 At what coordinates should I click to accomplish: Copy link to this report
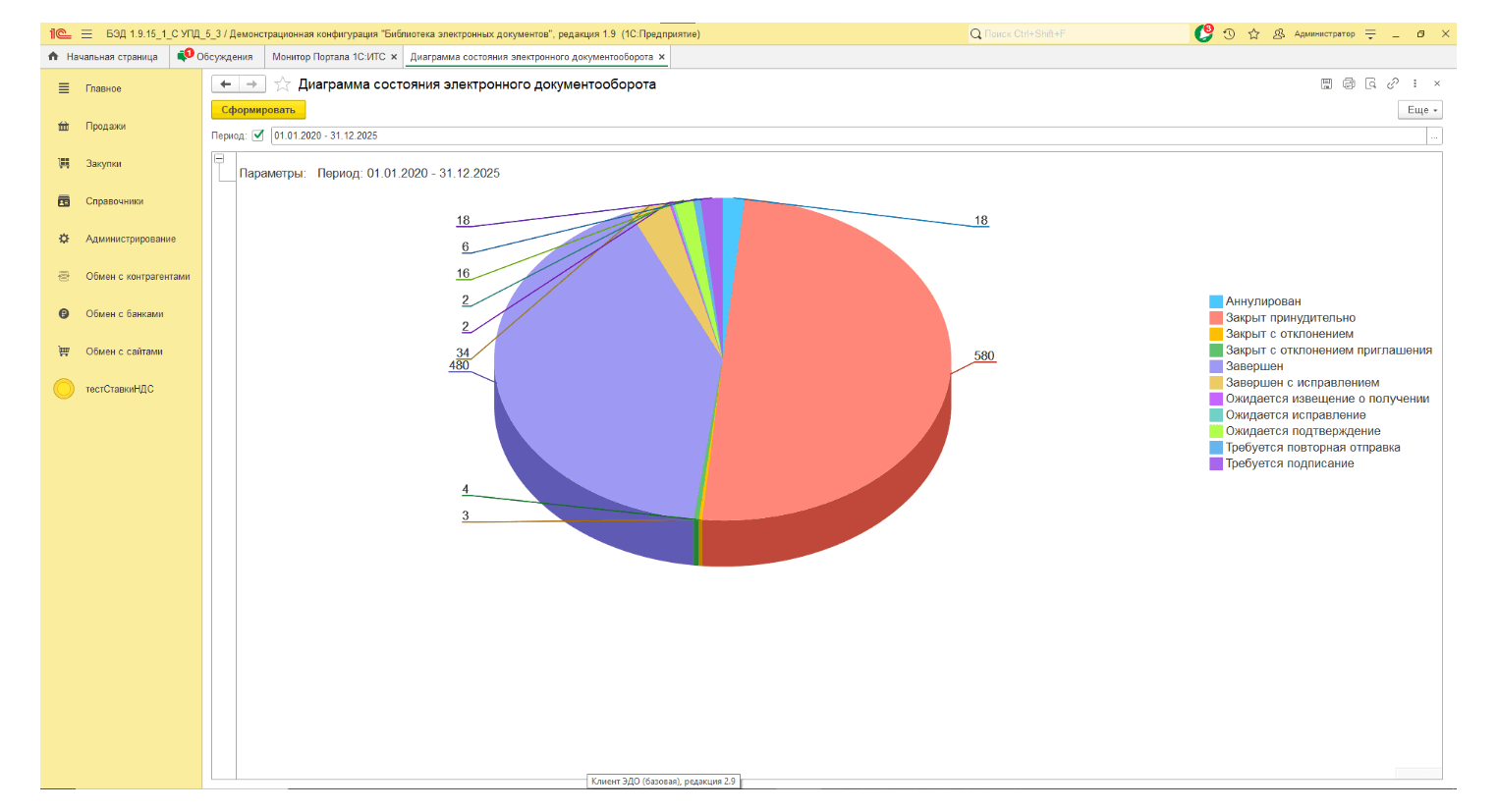(1393, 84)
